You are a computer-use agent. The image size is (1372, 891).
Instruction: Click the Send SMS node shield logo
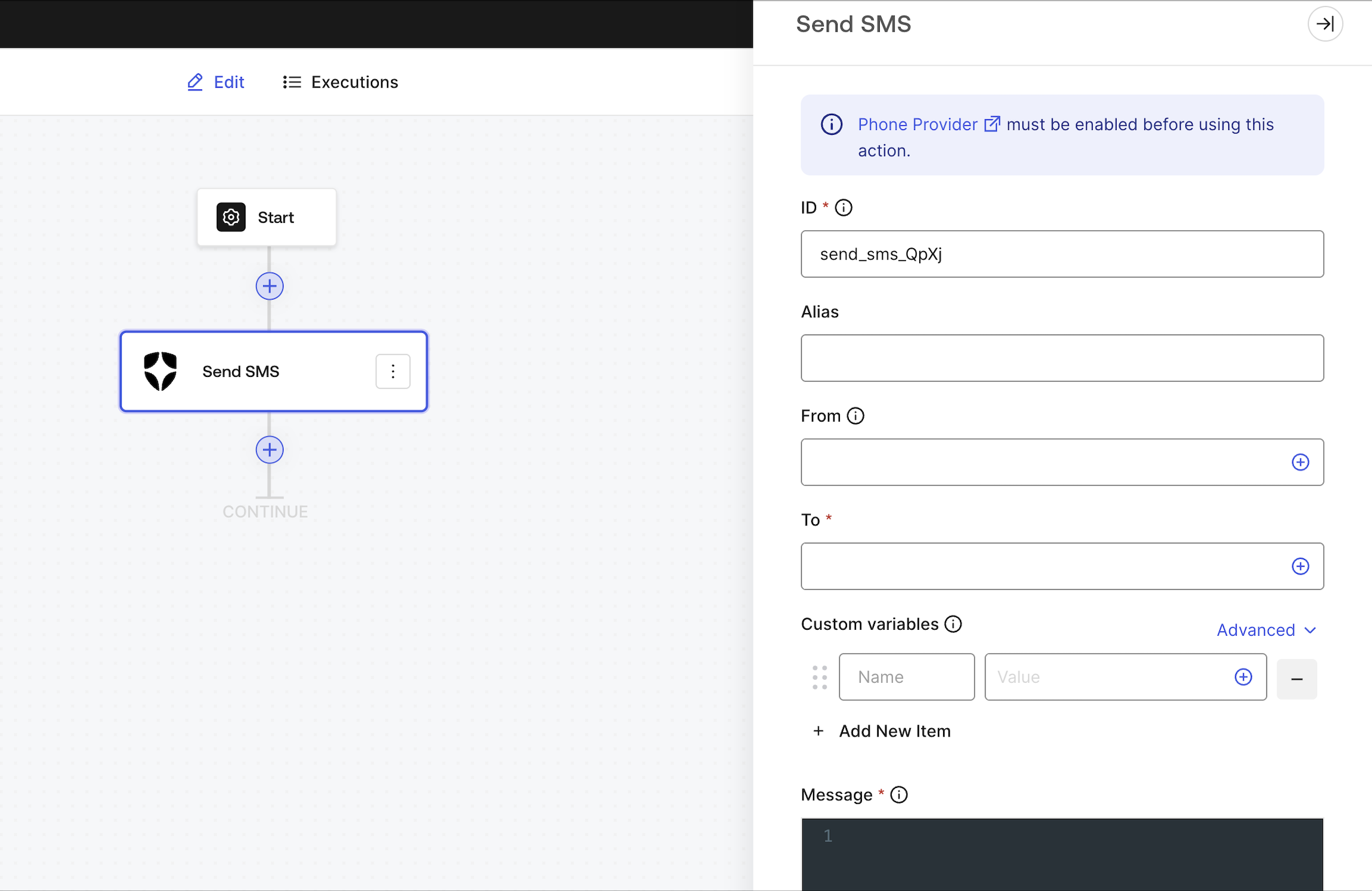[160, 371]
